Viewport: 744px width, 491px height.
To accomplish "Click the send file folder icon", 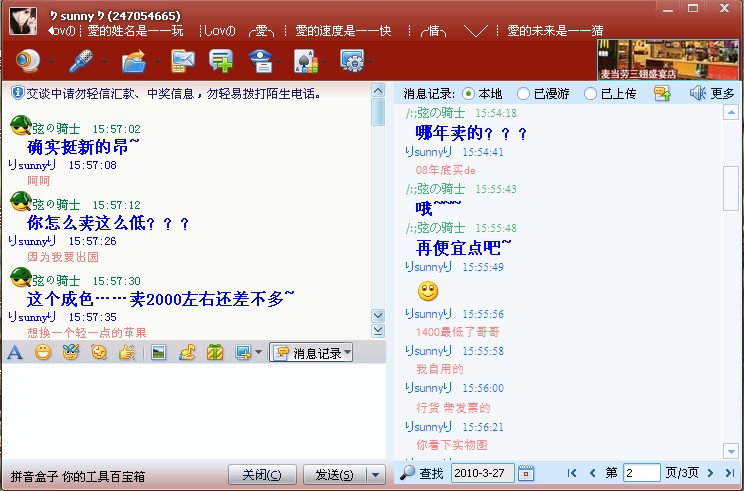I will point(133,62).
